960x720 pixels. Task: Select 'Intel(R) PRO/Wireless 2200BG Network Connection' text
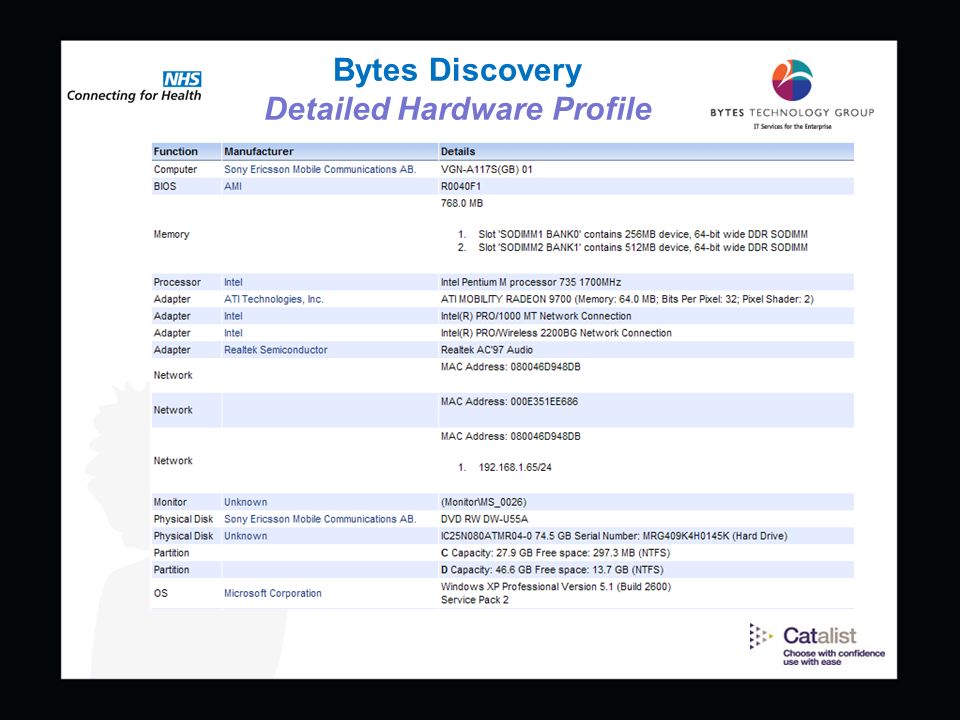tap(556, 333)
